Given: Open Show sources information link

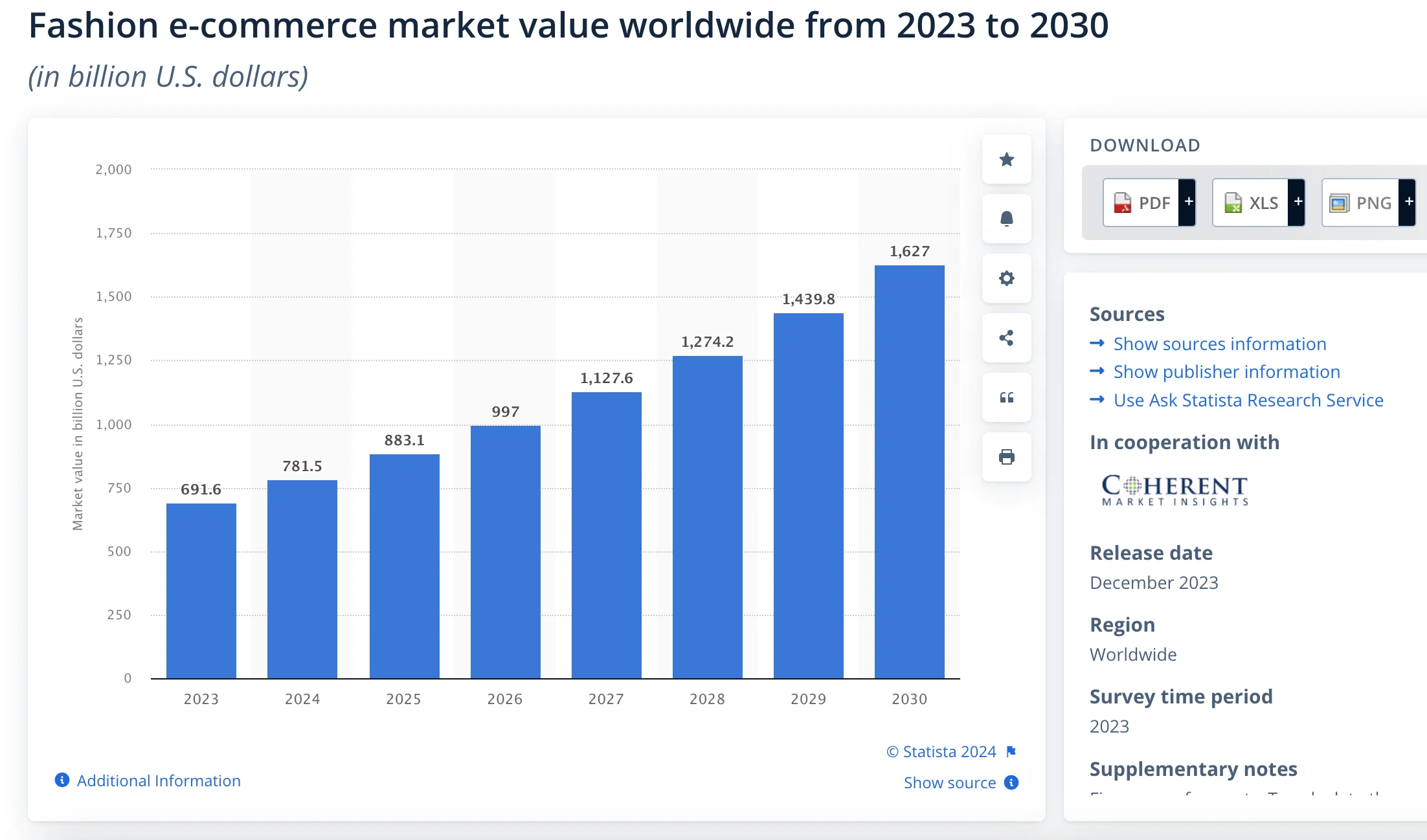Looking at the screenshot, I should coord(1219,344).
